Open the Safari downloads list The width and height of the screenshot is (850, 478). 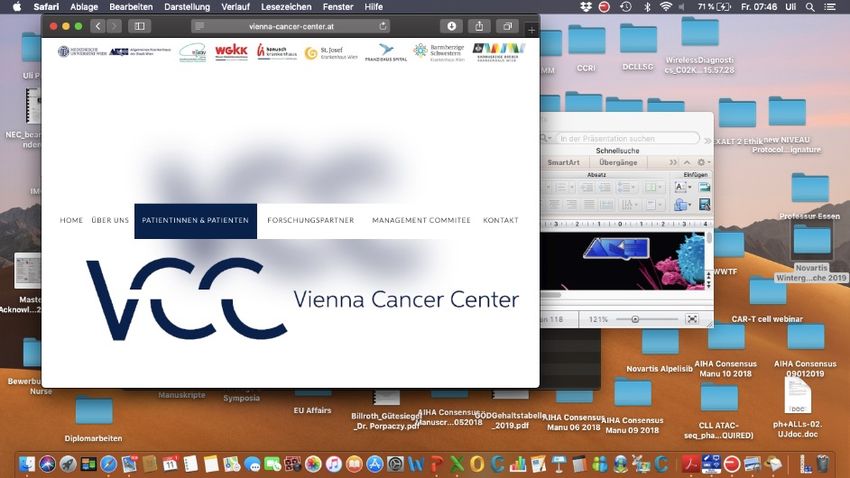tap(451, 26)
